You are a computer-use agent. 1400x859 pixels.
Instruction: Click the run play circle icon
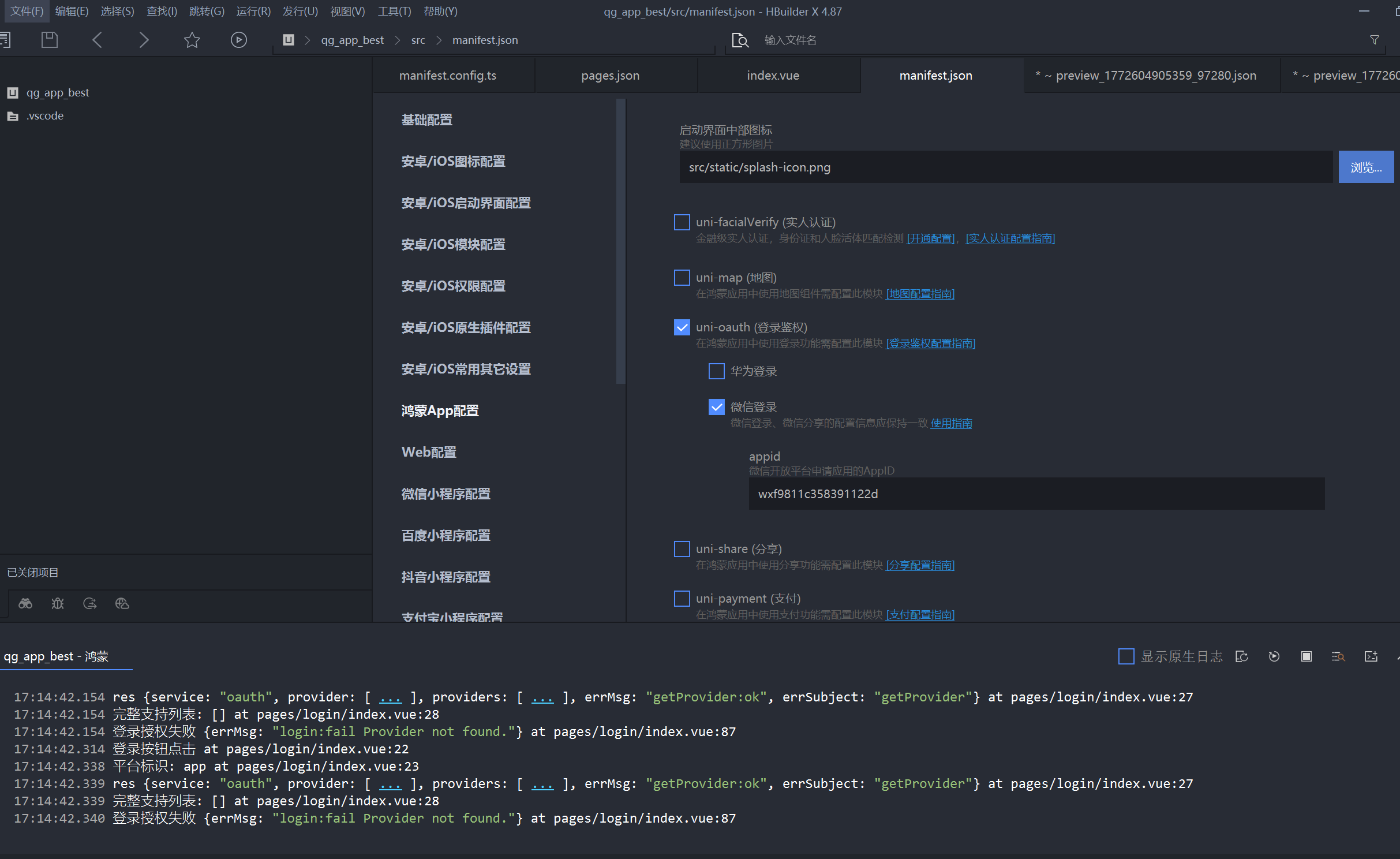(x=238, y=40)
